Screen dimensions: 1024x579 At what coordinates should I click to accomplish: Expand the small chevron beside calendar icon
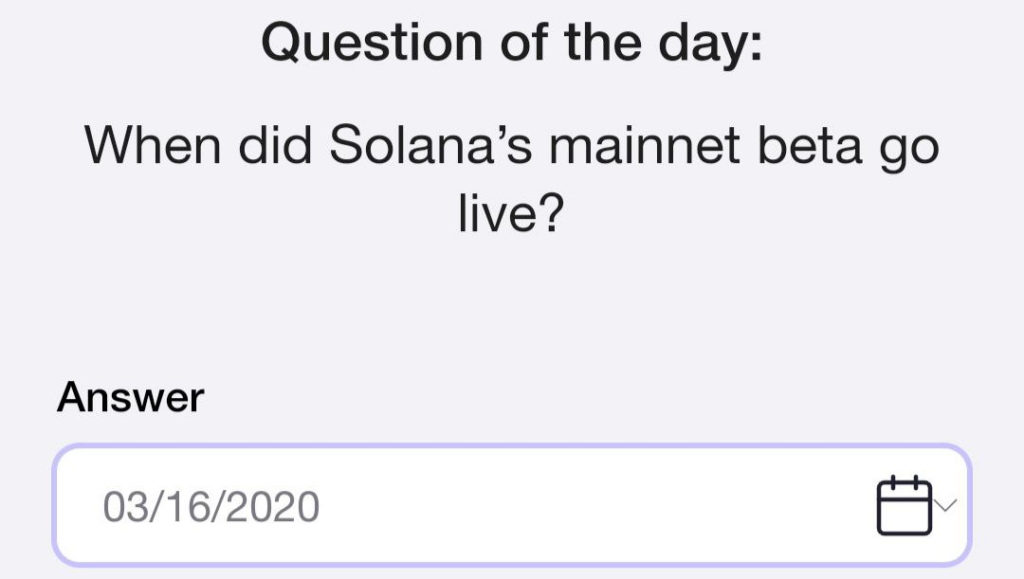pyautogui.click(x=947, y=505)
